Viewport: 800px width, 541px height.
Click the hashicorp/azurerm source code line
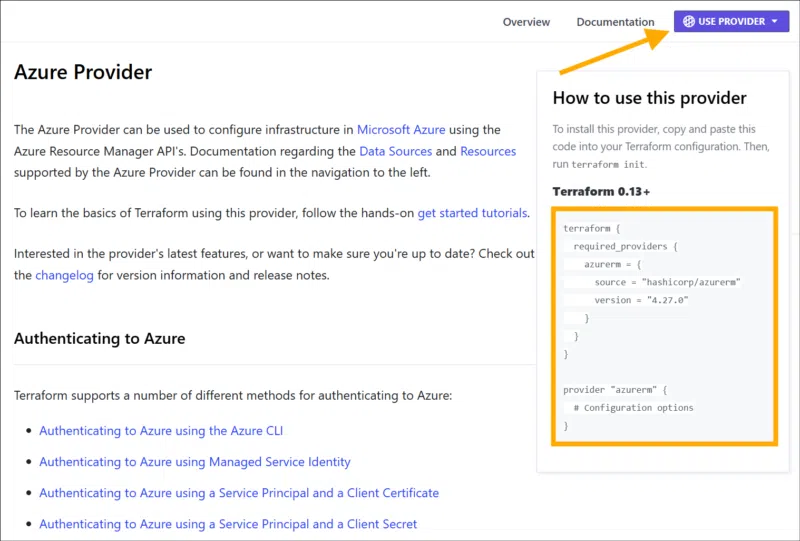666,282
